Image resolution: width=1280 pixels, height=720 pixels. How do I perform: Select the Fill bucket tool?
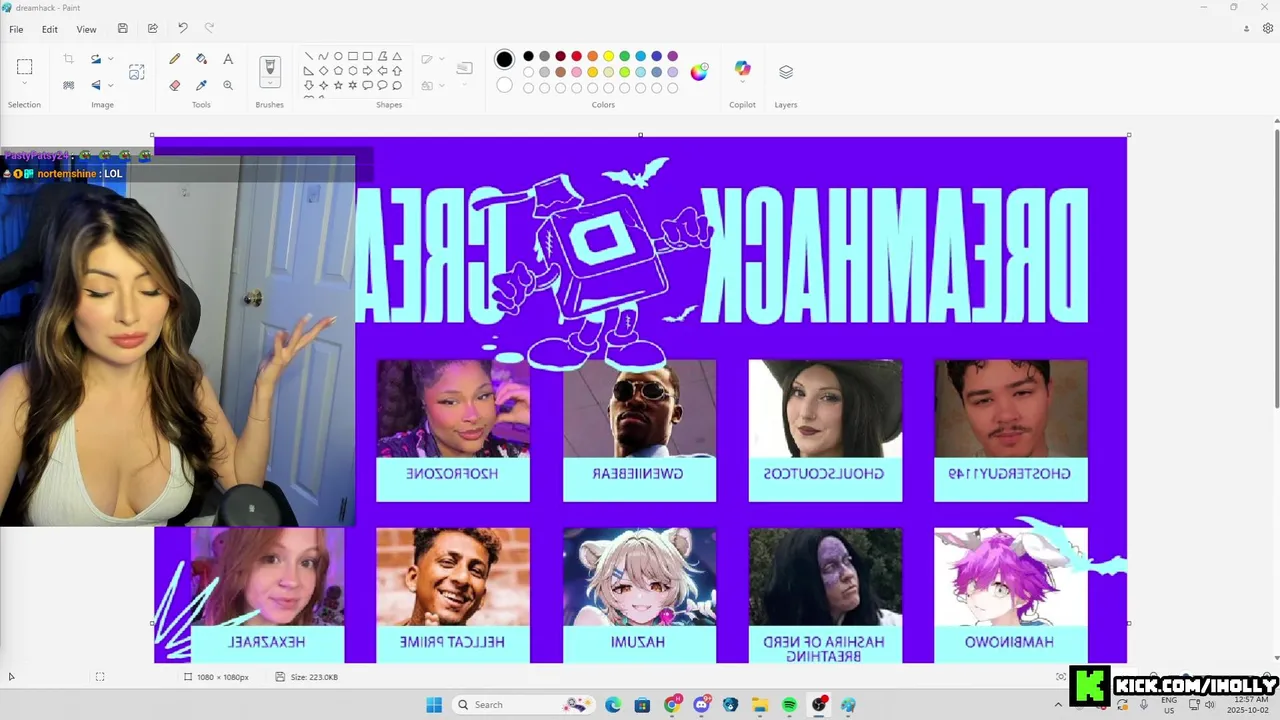pos(201,59)
